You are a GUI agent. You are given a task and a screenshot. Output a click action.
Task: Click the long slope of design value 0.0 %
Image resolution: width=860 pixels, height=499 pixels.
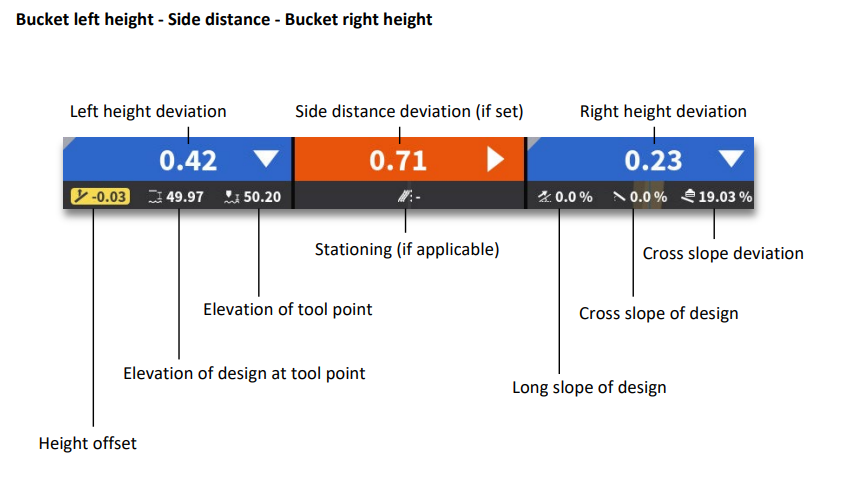(574, 197)
